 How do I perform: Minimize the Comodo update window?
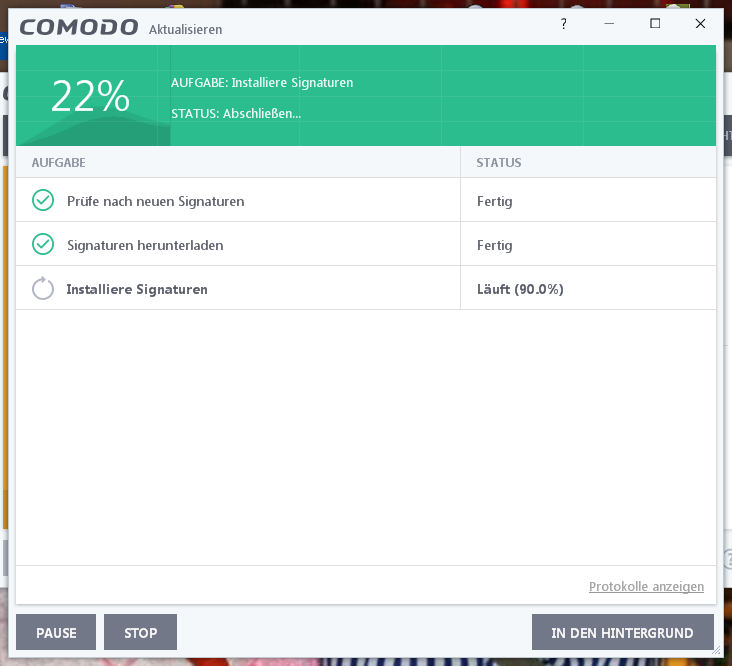point(609,23)
